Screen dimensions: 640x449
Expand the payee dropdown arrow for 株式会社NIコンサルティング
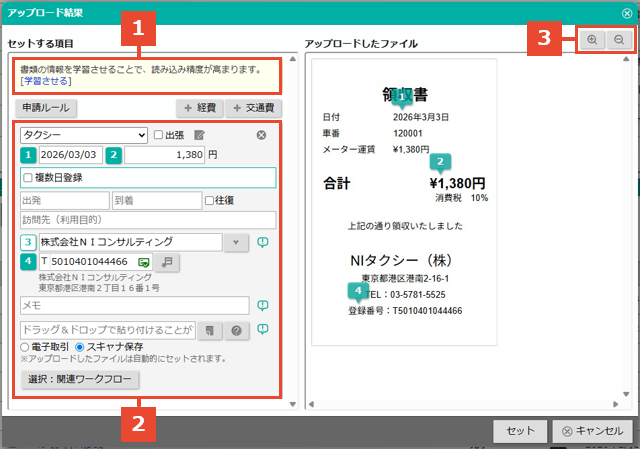click(236, 242)
